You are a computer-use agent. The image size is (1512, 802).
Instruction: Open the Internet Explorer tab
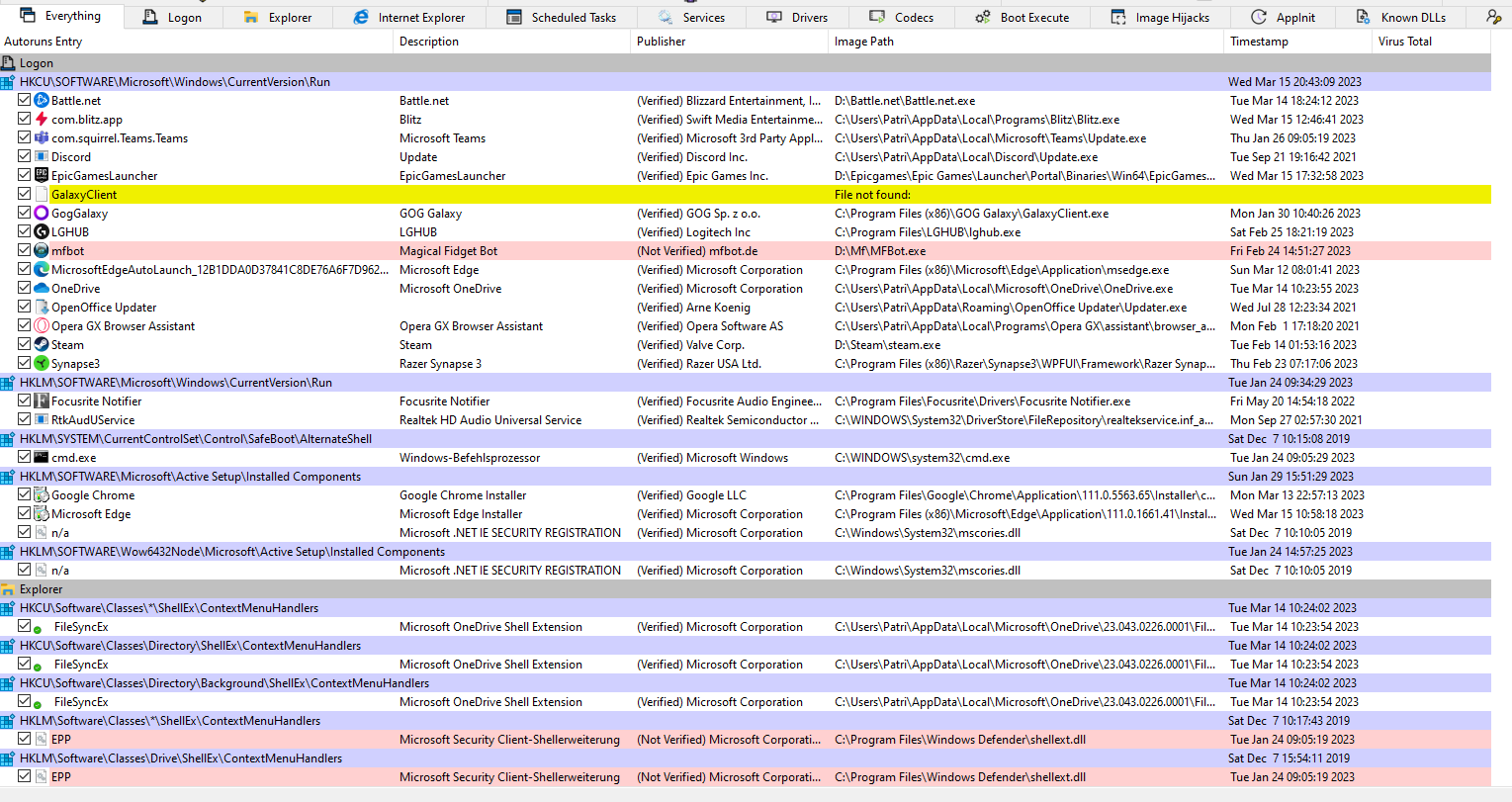pyautogui.click(x=409, y=17)
